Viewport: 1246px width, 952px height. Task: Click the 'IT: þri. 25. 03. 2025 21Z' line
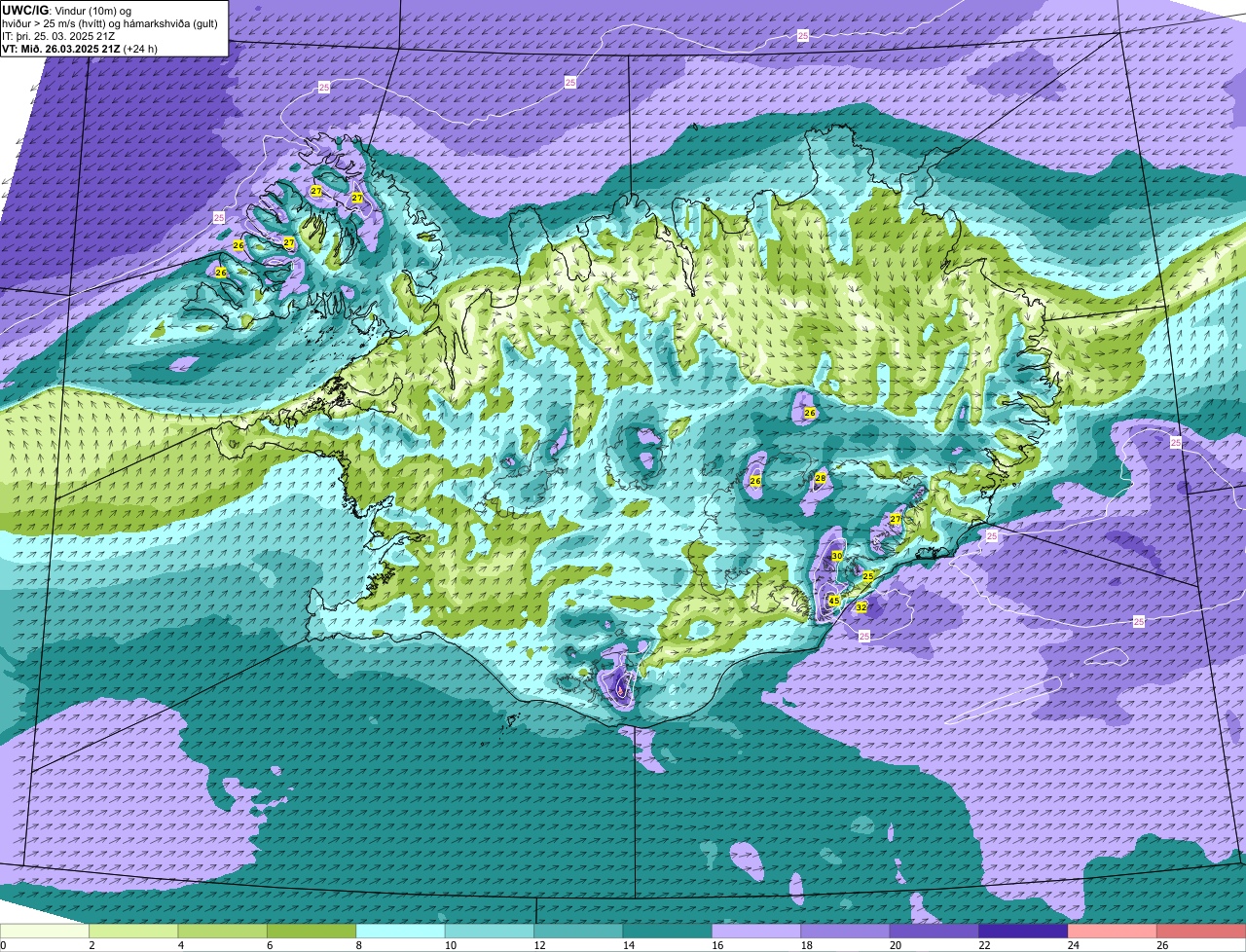(x=58, y=35)
